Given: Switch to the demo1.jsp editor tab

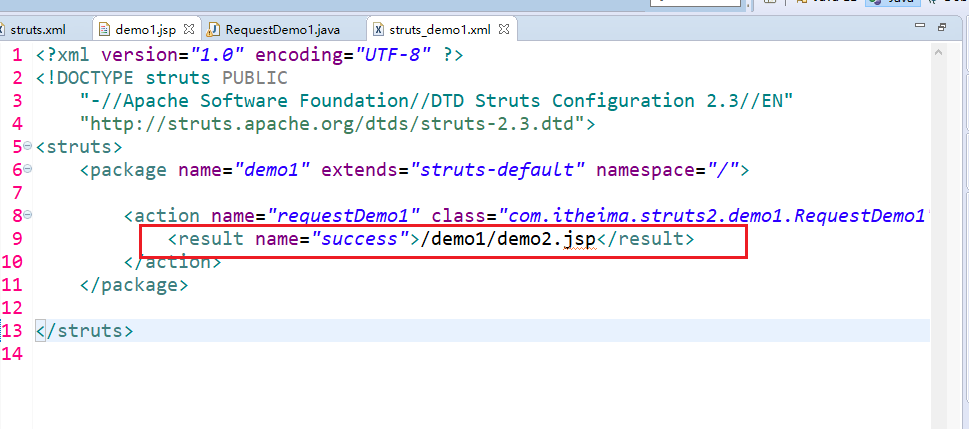Looking at the screenshot, I should tap(146, 29).
